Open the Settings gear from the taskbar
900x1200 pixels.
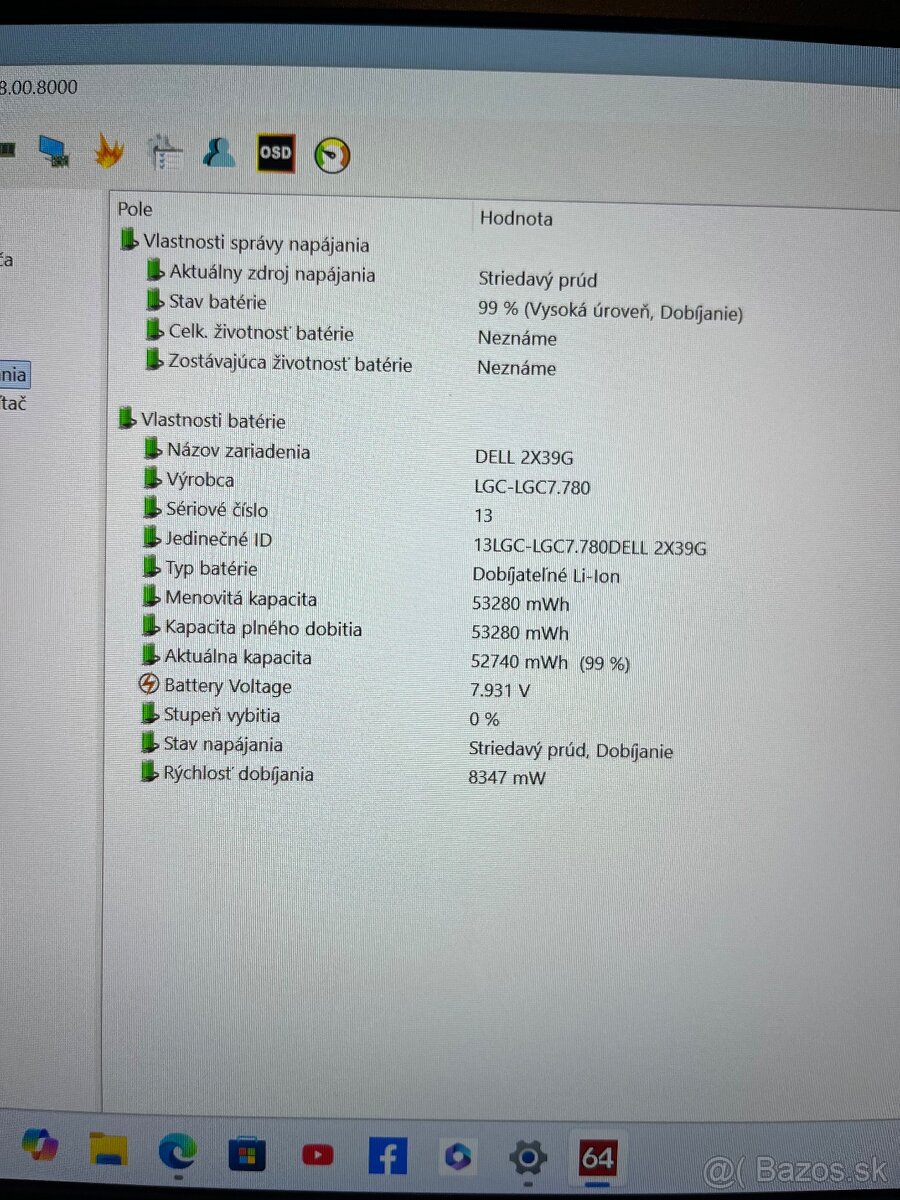528,1156
